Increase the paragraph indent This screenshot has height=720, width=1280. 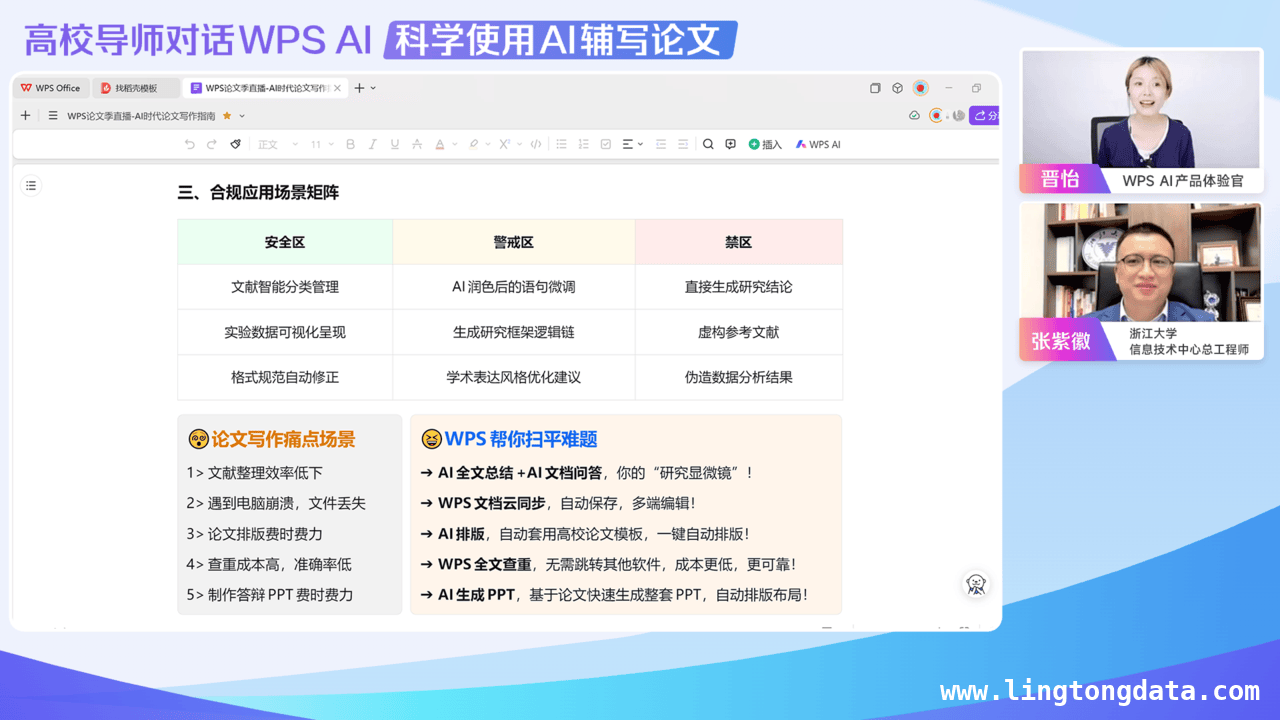pyautogui.click(x=683, y=144)
